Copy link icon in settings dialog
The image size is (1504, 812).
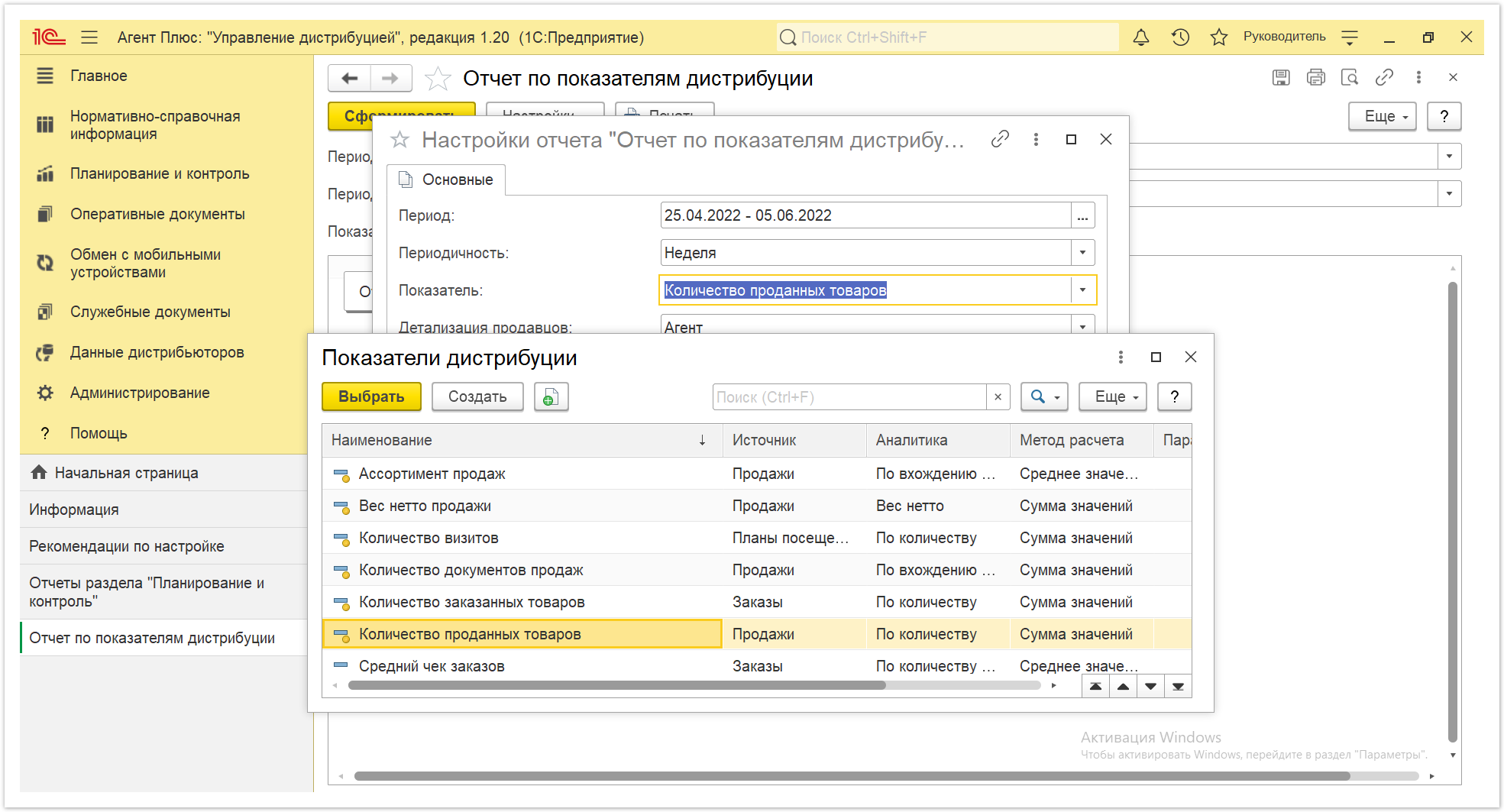click(x=1000, y=139)
